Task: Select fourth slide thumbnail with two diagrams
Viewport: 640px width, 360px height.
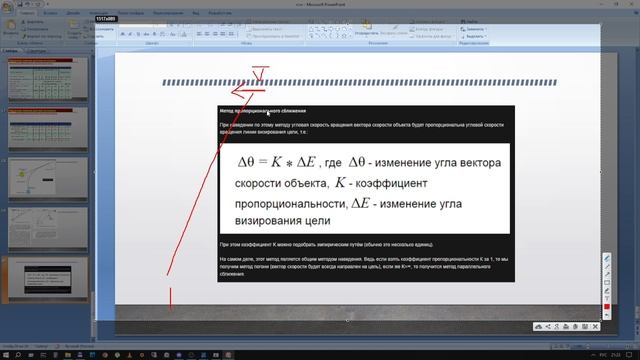Action: click(48, 229)
